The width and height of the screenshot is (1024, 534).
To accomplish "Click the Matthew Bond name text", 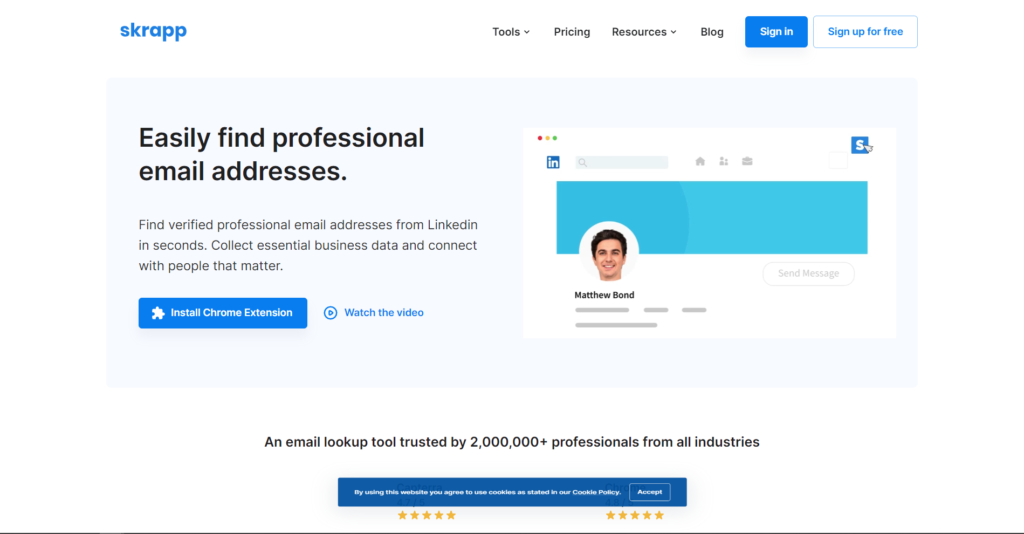I will click(604, 295).
